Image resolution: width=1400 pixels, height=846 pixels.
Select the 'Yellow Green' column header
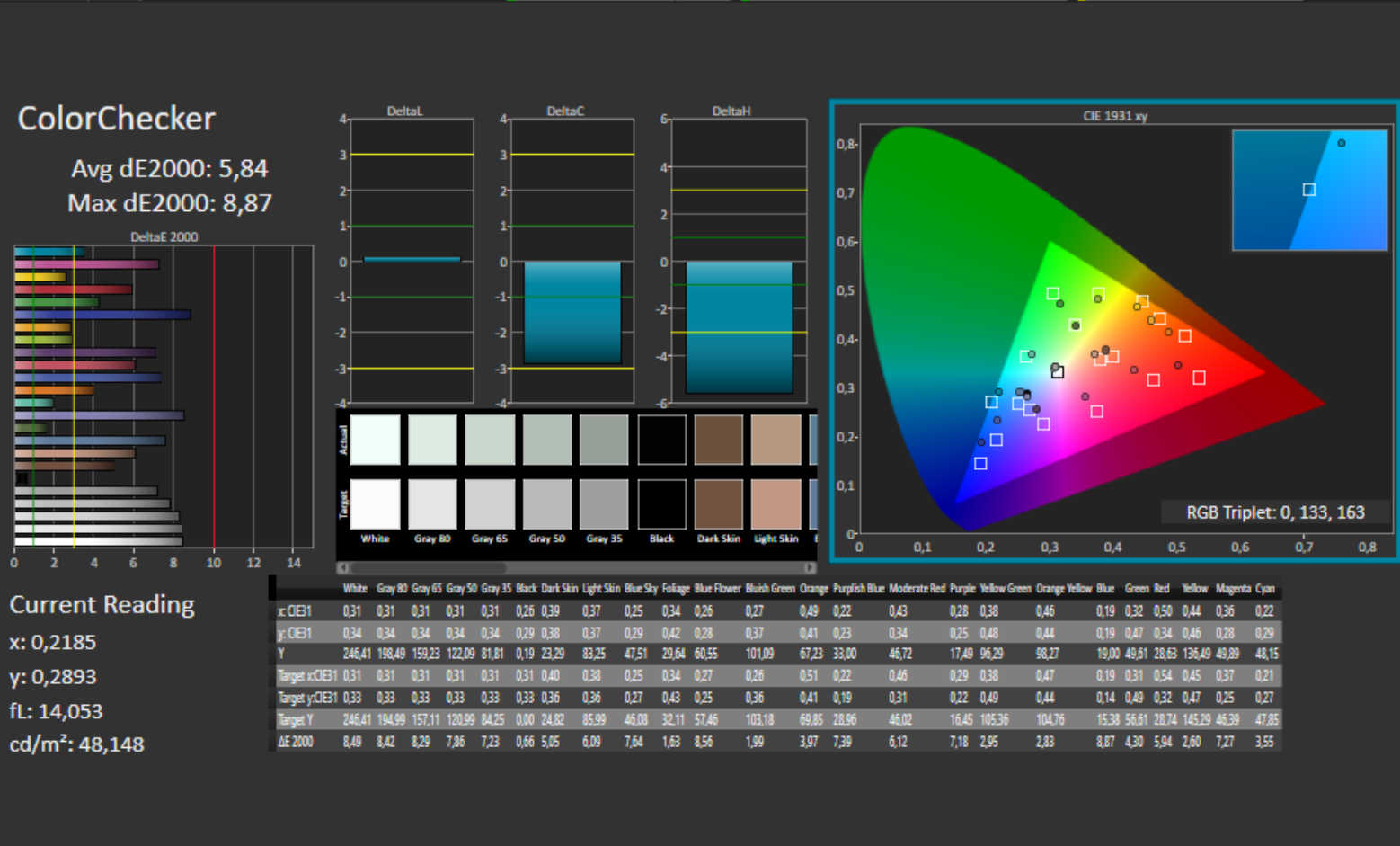click(1006, 589)
